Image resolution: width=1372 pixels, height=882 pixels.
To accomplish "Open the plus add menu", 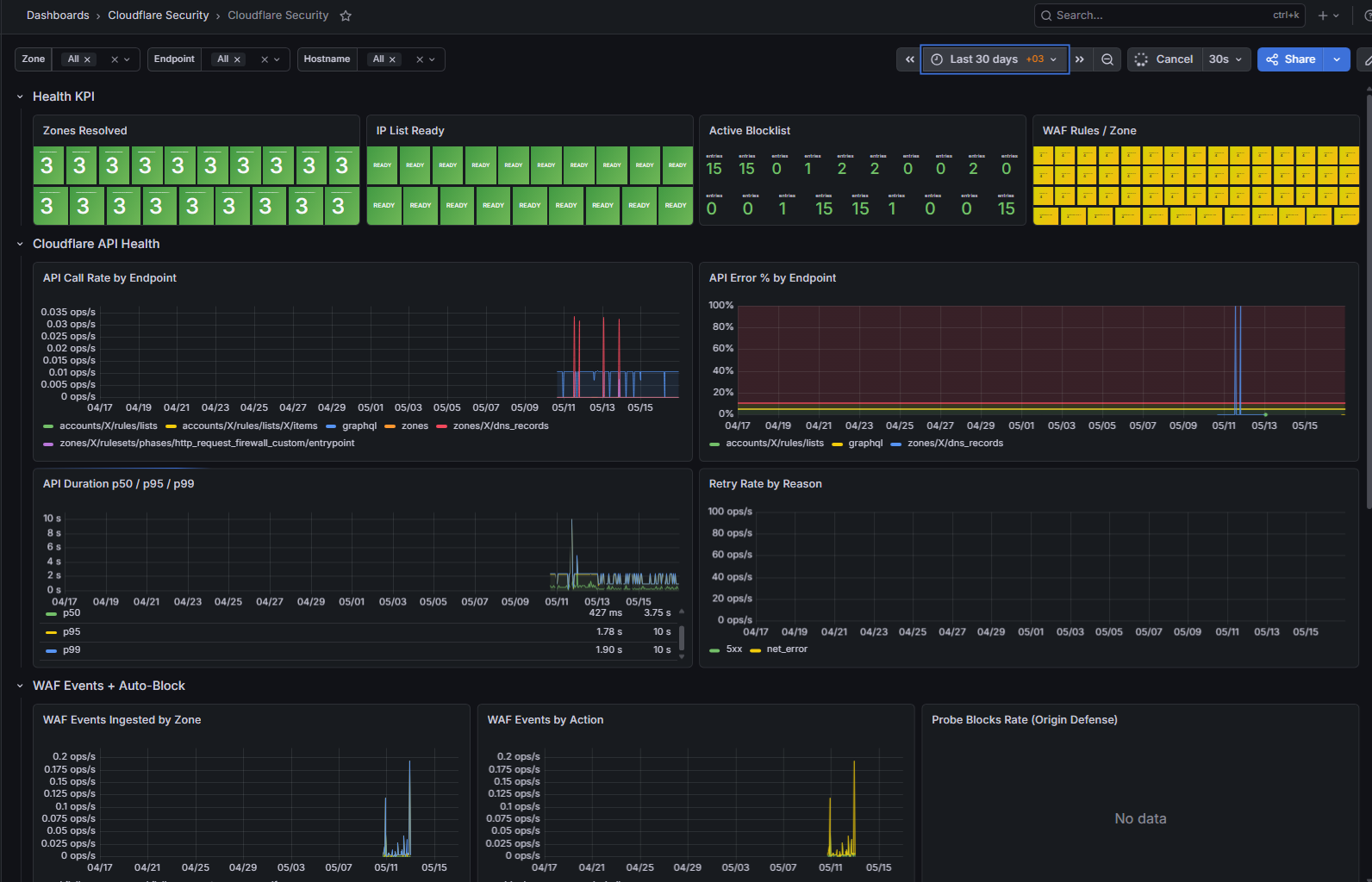I will [x=1328, y=16].
